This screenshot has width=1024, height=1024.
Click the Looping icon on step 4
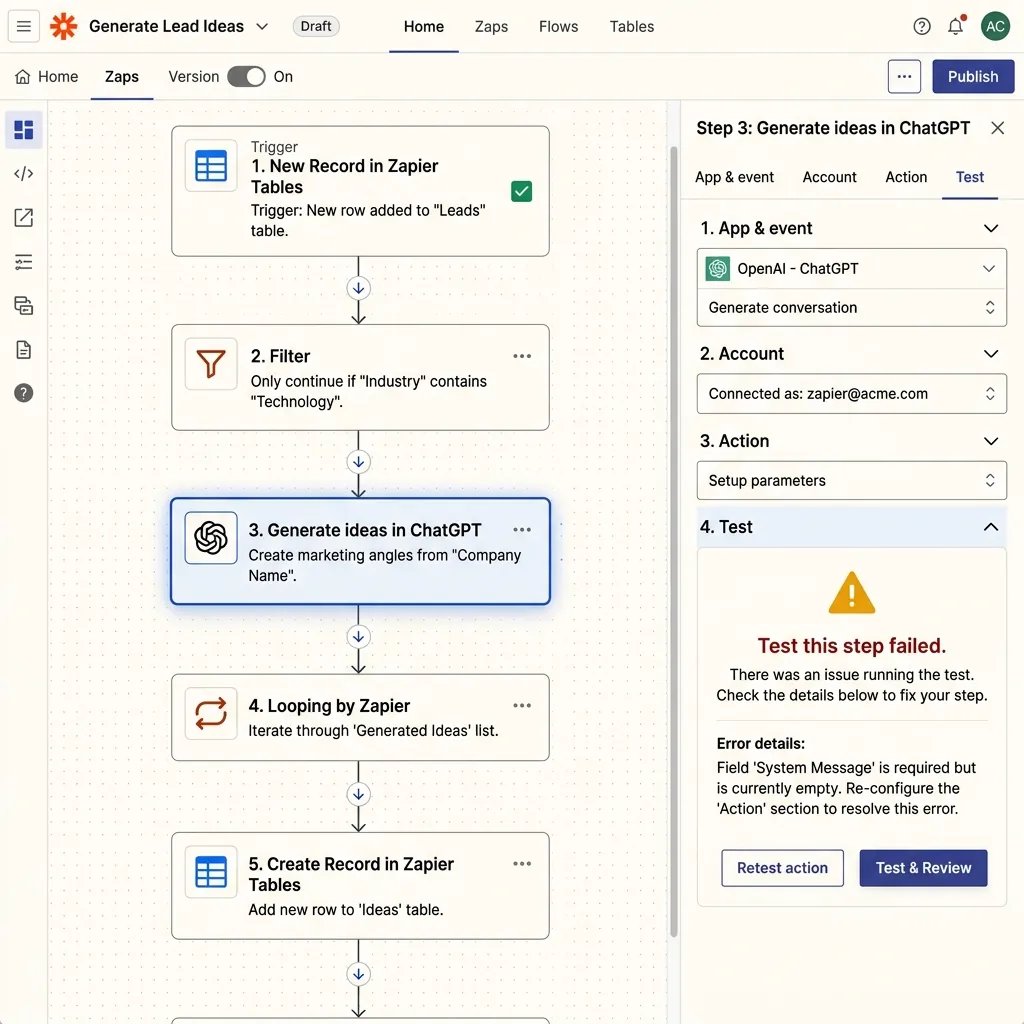click(211, 713)
